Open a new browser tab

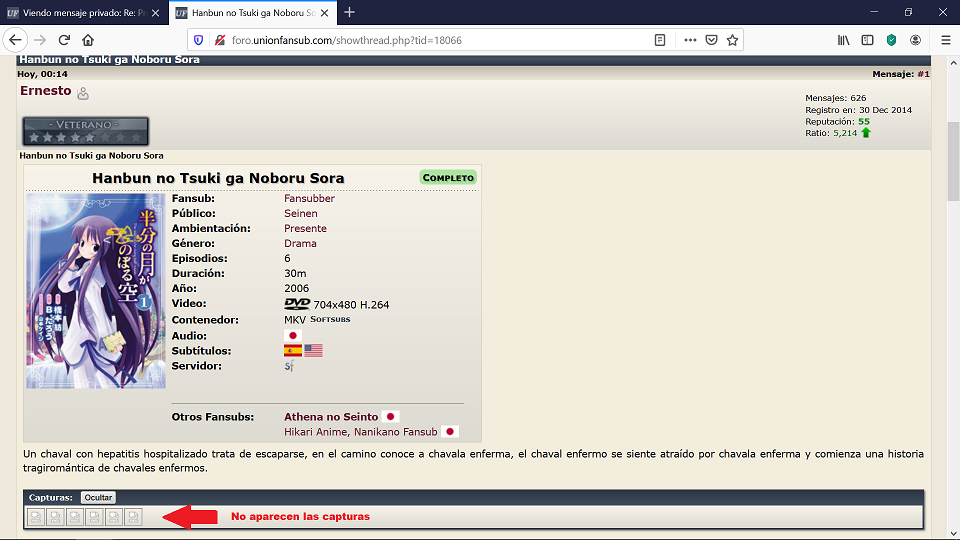click(x=349, y=13)
